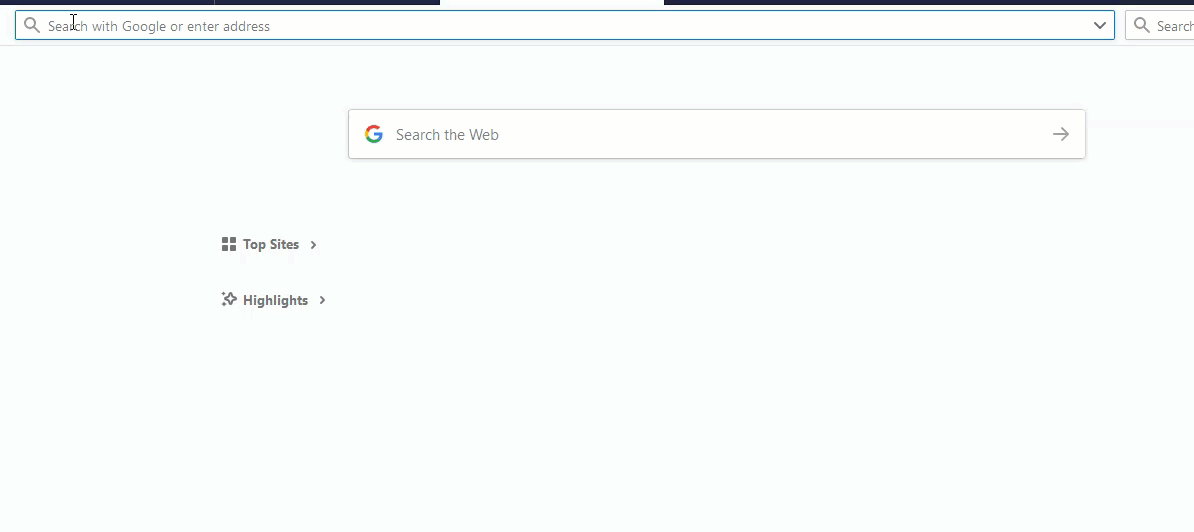
Task: Collapse Top Sites section using its chevron
Action: pos(313,245)
